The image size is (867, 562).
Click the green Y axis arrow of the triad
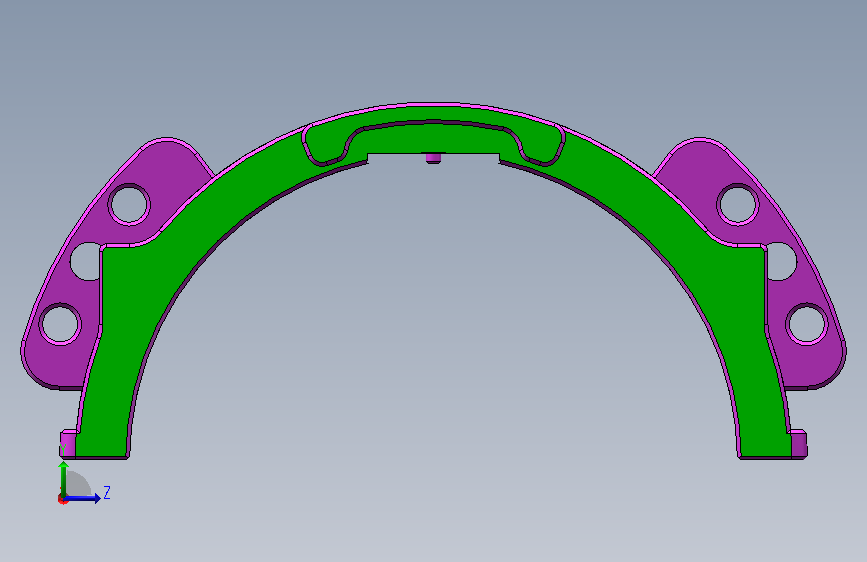(64, 477)
